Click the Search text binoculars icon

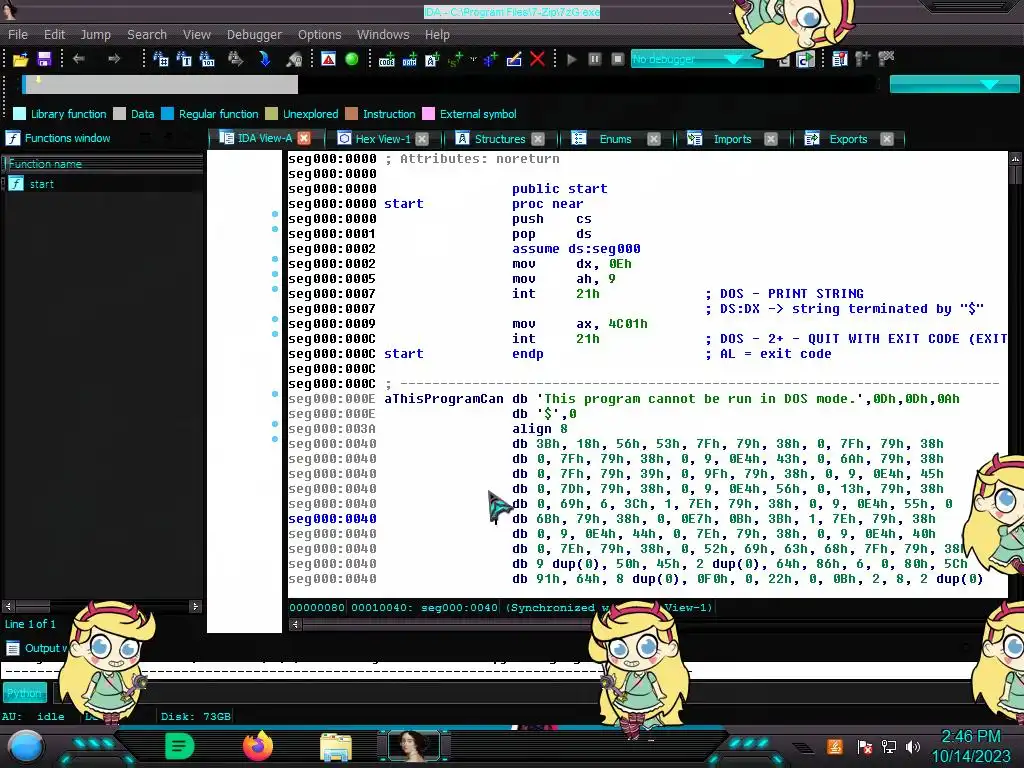(184, 59)
